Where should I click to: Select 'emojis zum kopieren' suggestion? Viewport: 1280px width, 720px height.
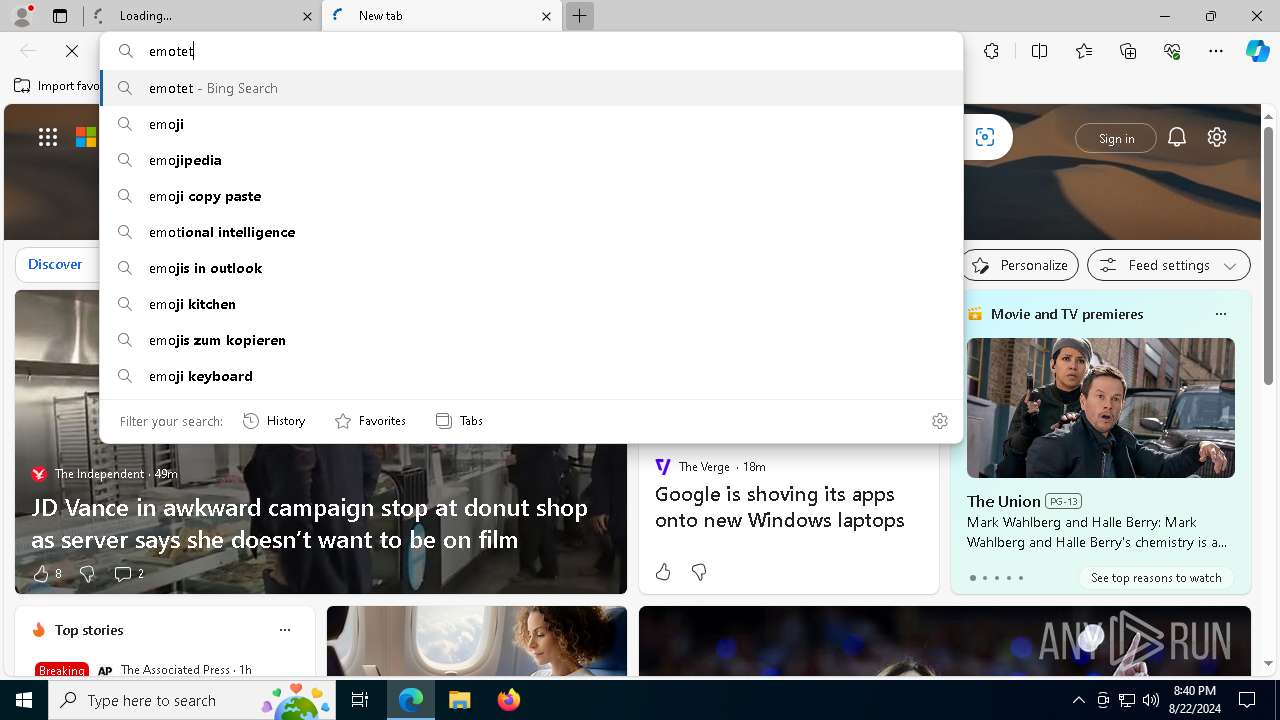(531, 340)
